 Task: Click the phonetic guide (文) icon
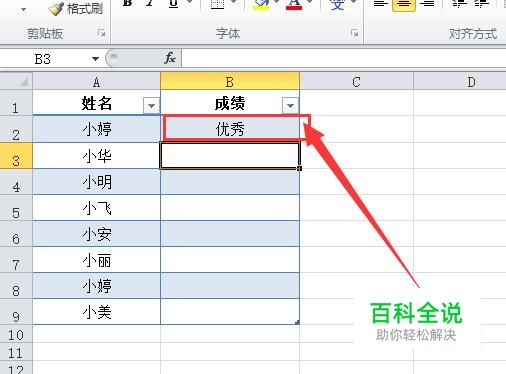(x=337, y=5)
